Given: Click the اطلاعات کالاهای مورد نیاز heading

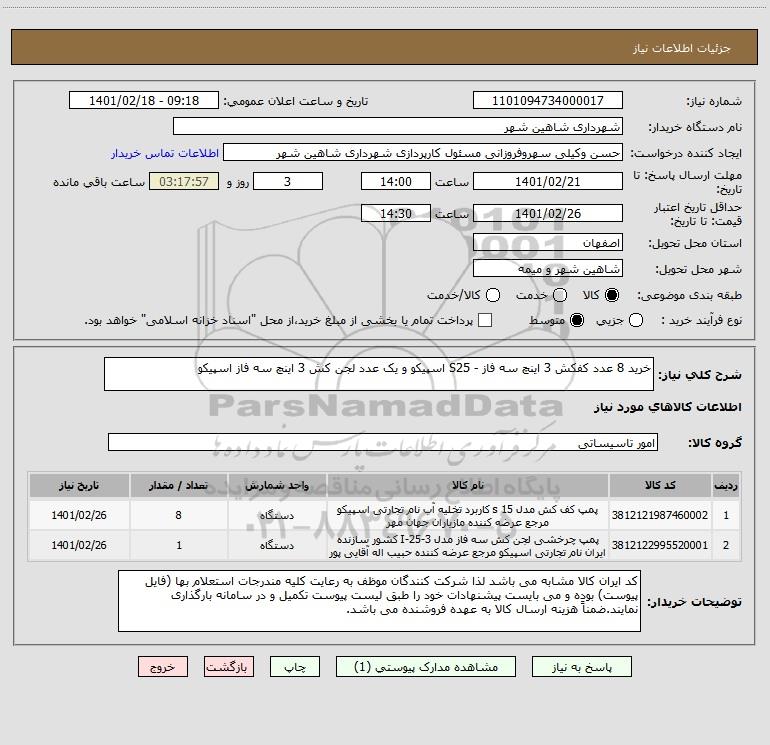Looking at the screenshot, I should 667,407.
